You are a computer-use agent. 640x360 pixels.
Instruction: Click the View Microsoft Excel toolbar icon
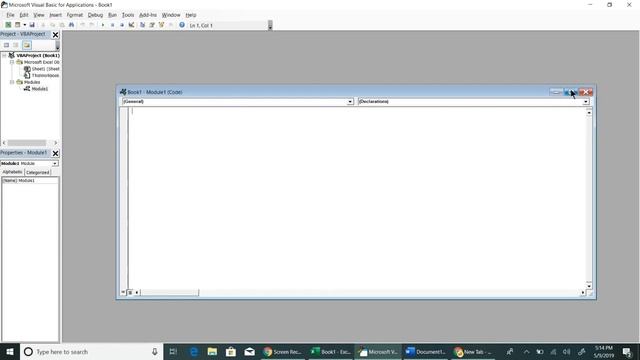[x=8, y=25]
